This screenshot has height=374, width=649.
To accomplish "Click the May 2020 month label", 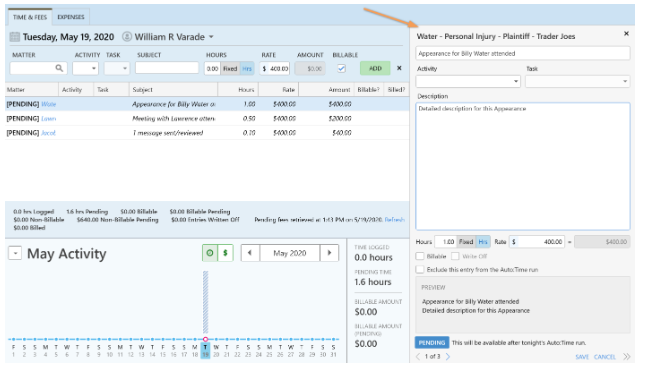I will pos(290,253).
